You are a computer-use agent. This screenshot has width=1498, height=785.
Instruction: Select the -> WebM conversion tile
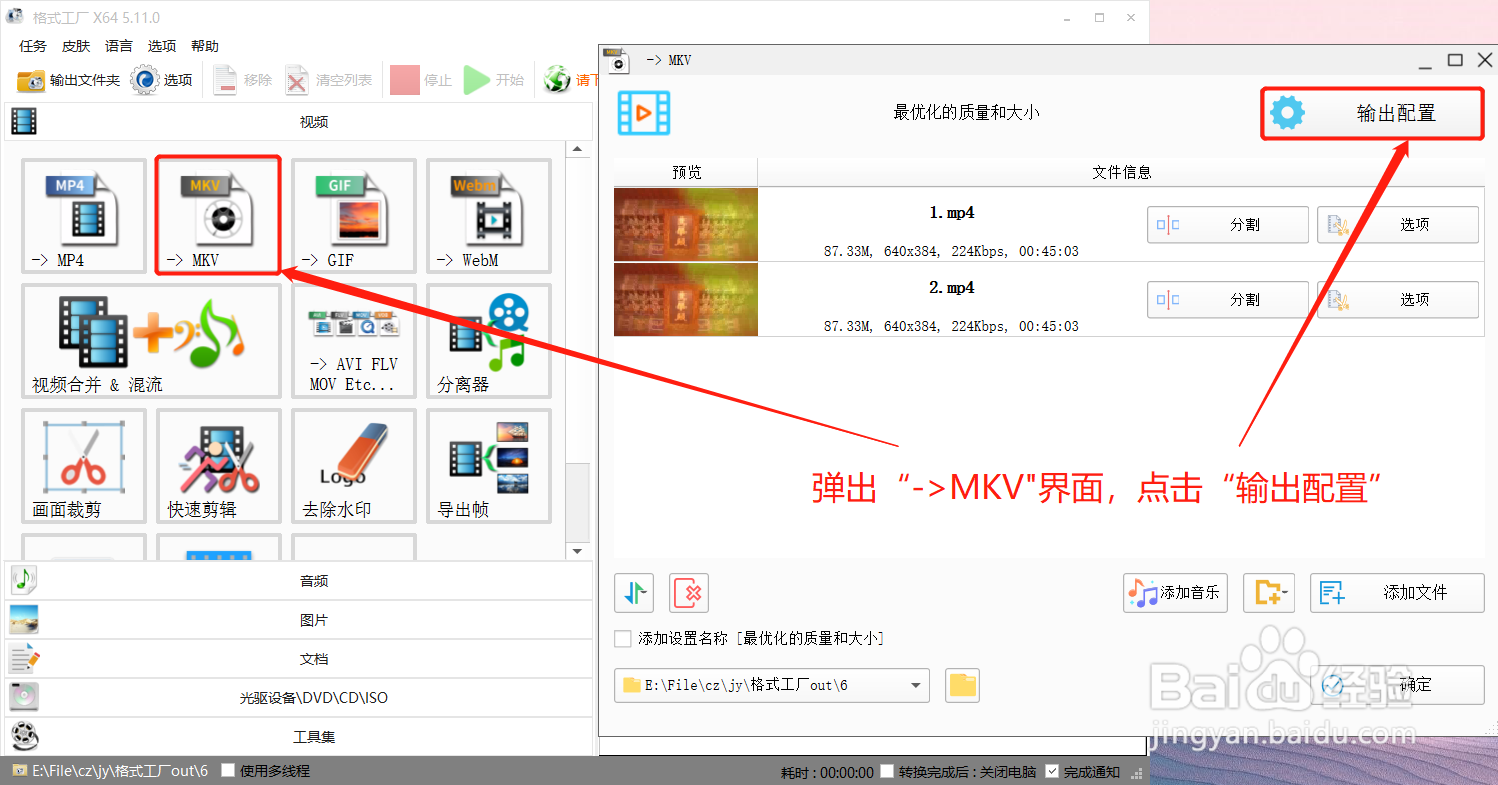[x=488, y=215]
